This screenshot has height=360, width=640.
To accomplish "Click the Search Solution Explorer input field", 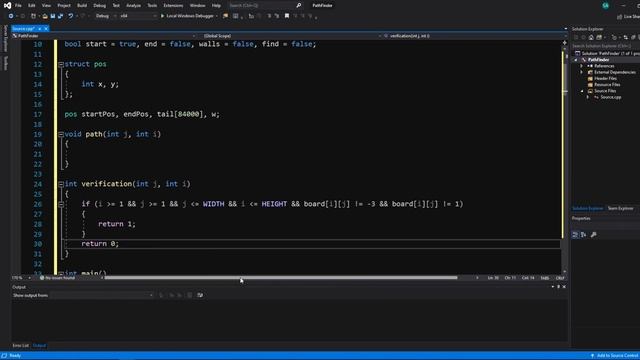I will [605, 46].
